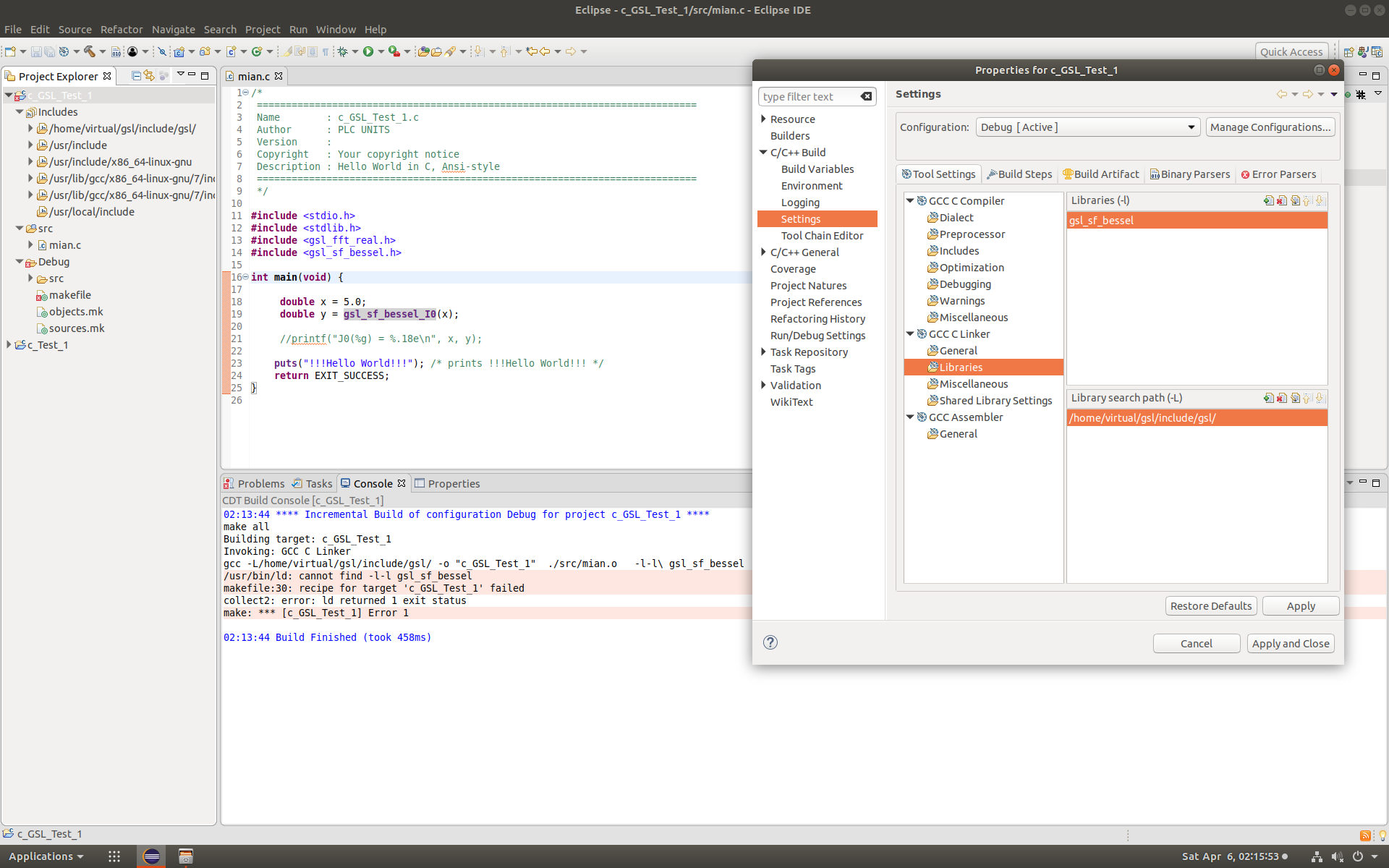
Task: Open volume control in system tray
Action: point(1337,856)
